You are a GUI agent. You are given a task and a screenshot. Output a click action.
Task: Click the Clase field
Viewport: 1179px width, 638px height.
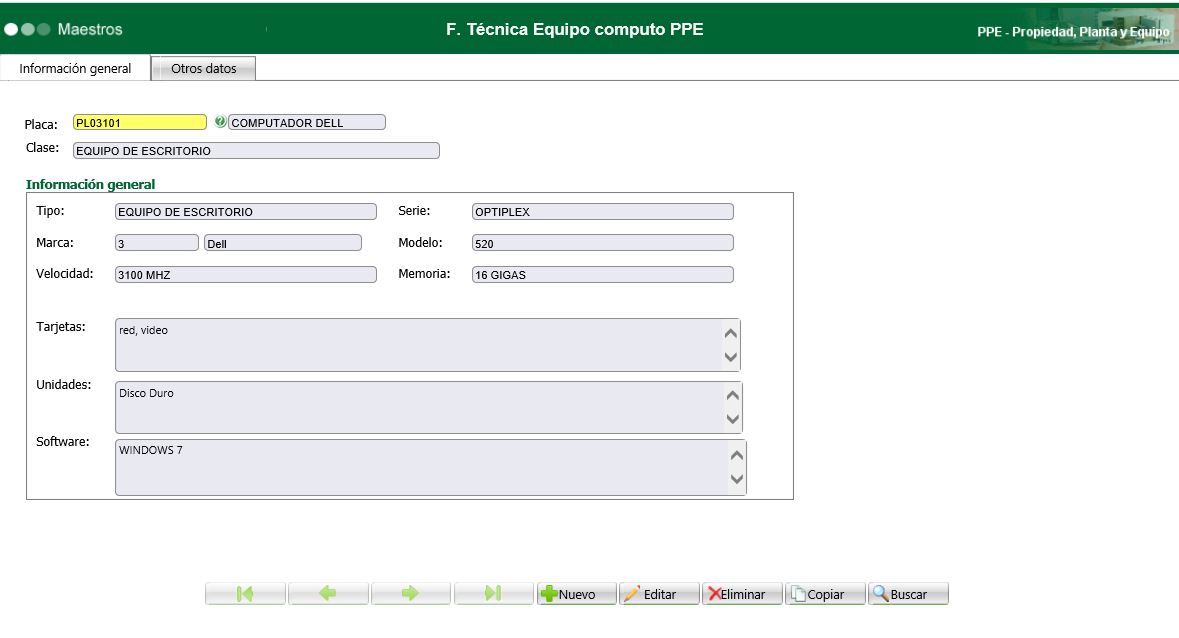tap(256, 150)
